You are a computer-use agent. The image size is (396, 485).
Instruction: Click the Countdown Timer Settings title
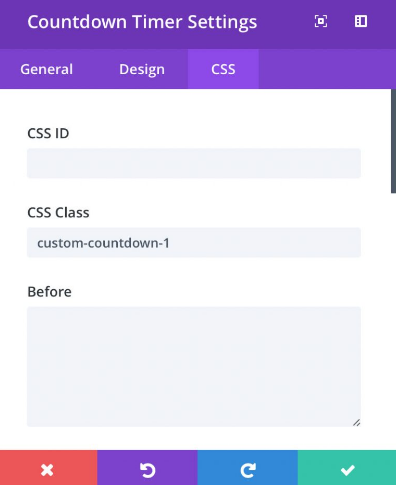(142, 22)
